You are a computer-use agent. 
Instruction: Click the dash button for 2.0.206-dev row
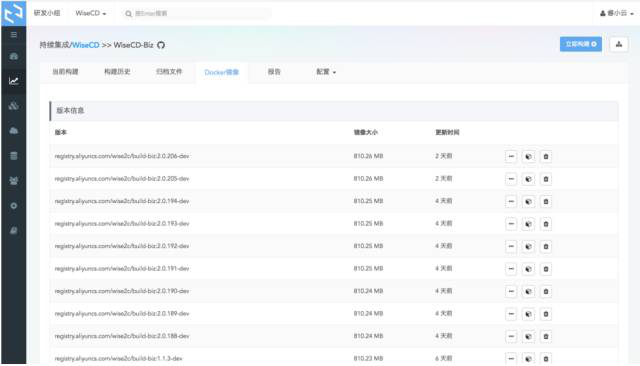coord(511,156)
